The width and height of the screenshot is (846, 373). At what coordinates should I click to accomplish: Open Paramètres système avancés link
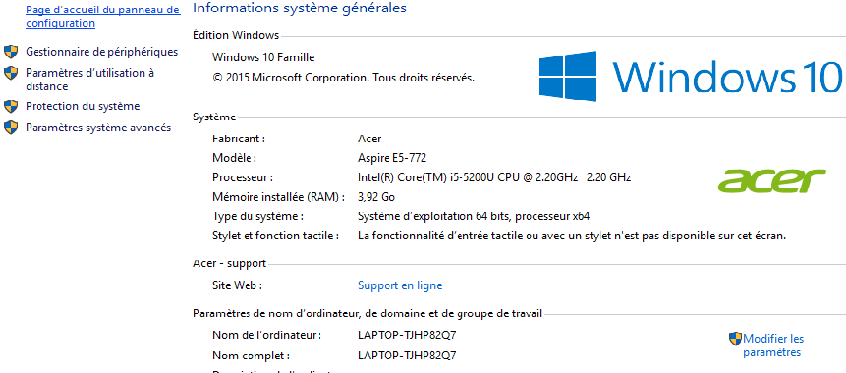pos(99,127)
